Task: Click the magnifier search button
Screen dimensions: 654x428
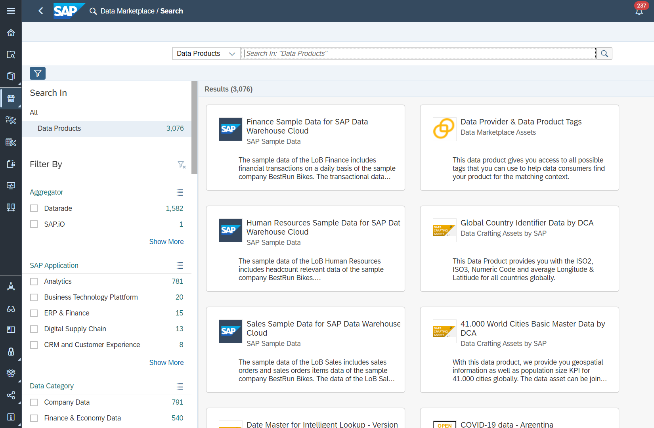Action: 604,53
